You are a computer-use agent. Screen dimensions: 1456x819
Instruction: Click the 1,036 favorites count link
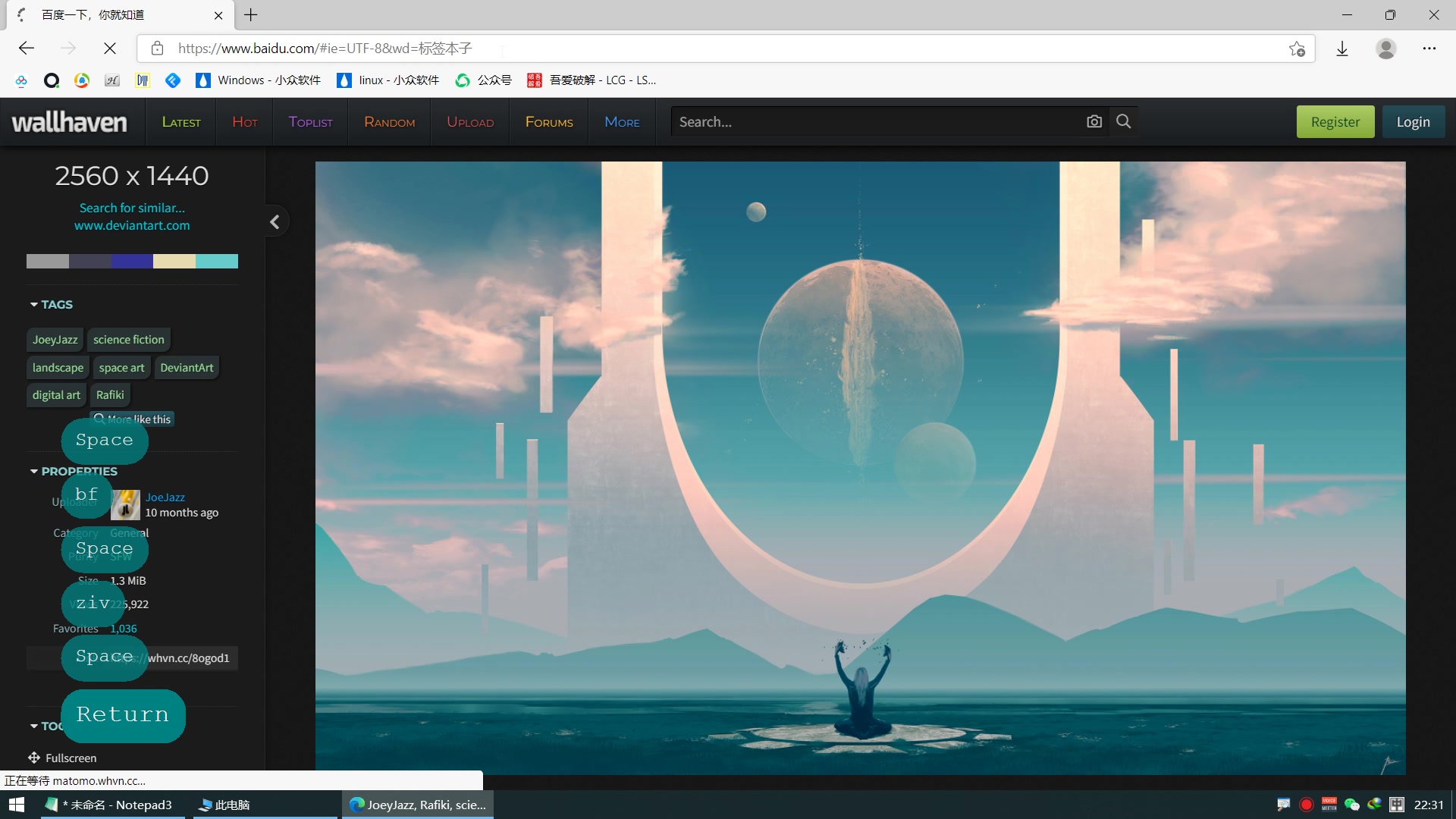point(124,629)
